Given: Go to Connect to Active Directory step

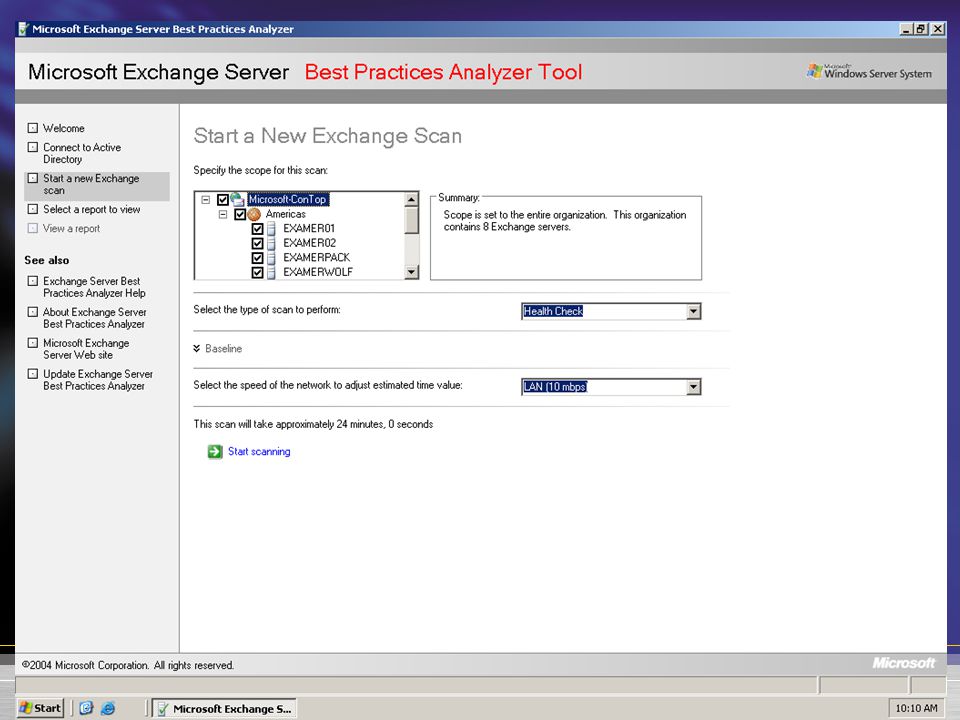Looking at the screenshot, I should [82, 153].
